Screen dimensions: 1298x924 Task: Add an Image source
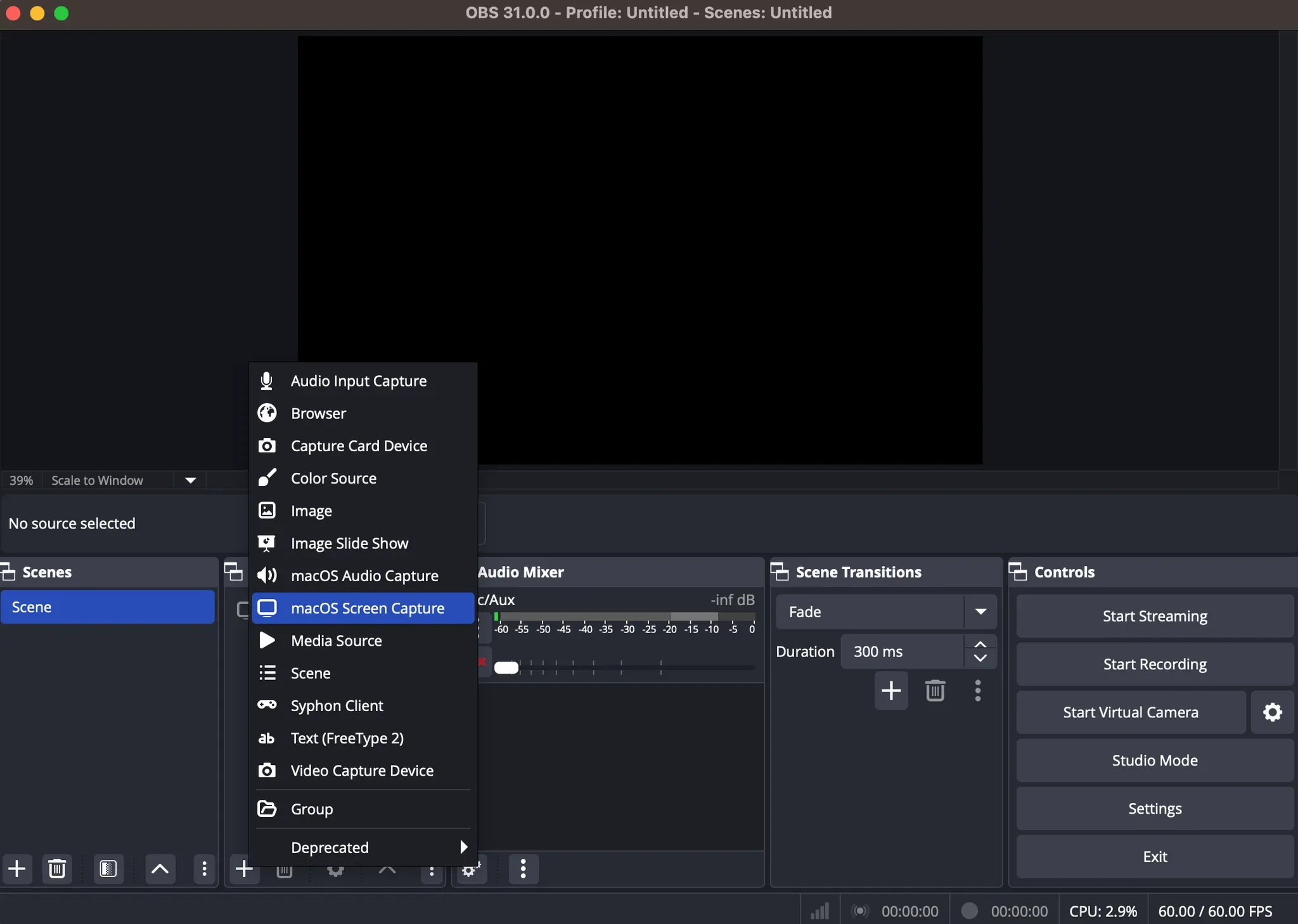(363, 511)
